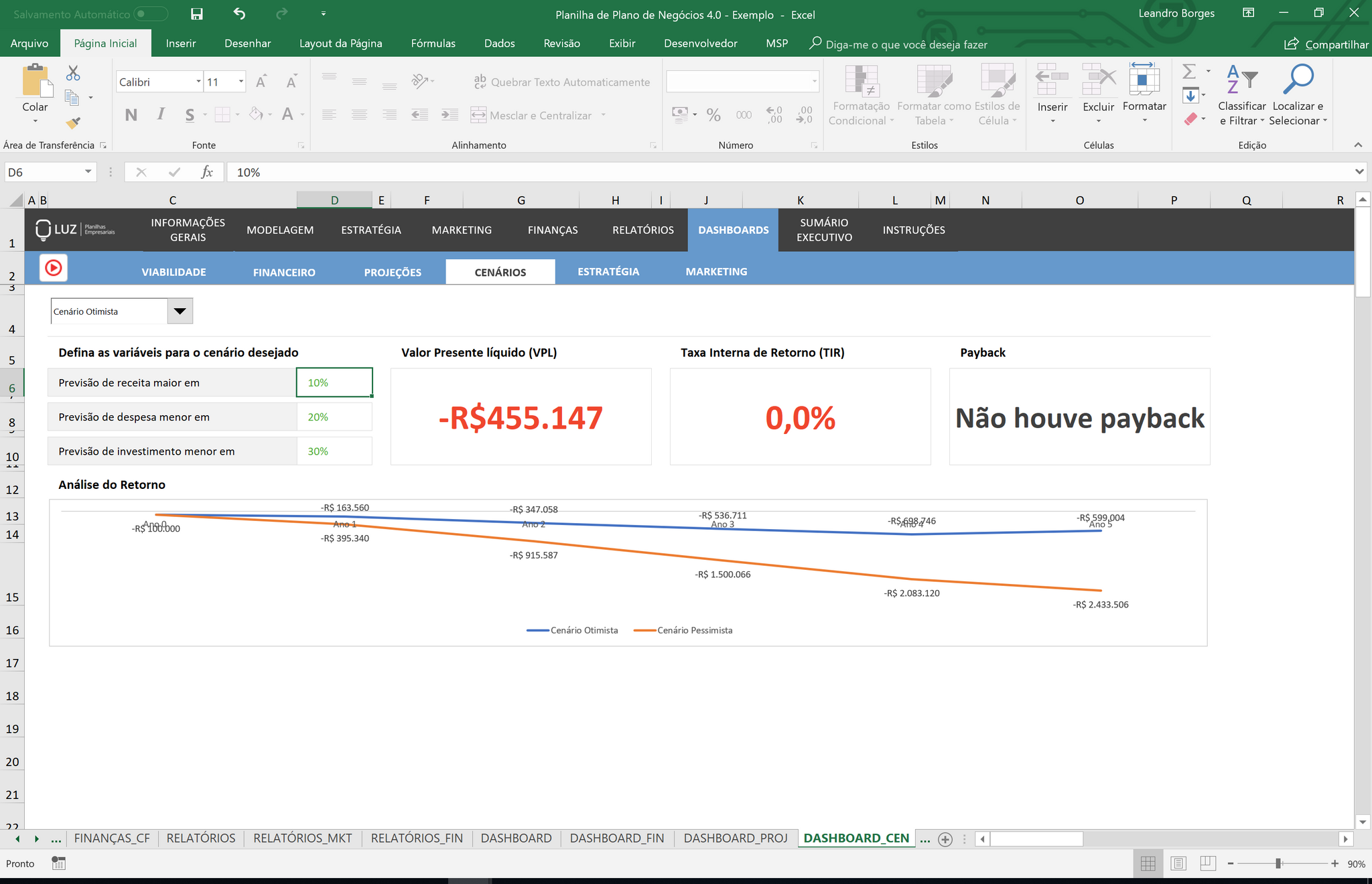Switch to Page Break Preview view
1372x884 pixels.
[x=1208, y=863]
